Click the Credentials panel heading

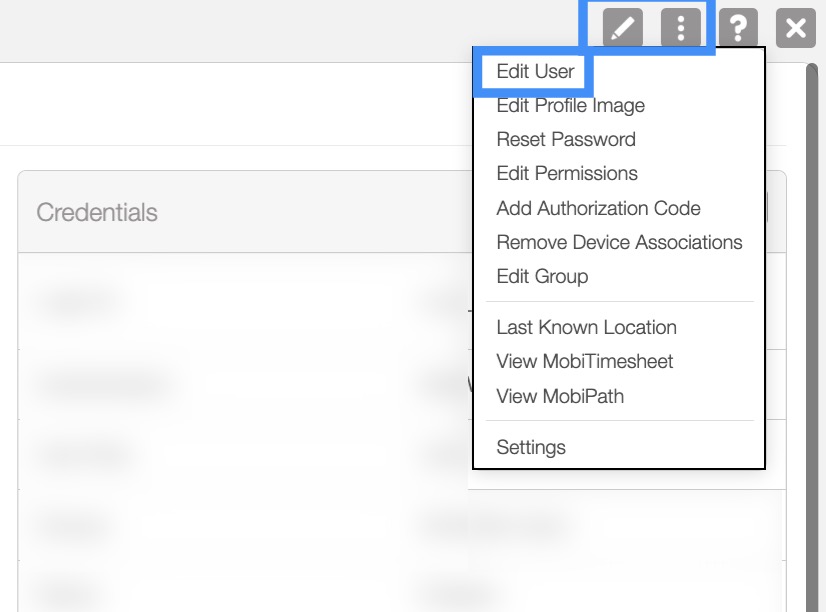point(97,212)
